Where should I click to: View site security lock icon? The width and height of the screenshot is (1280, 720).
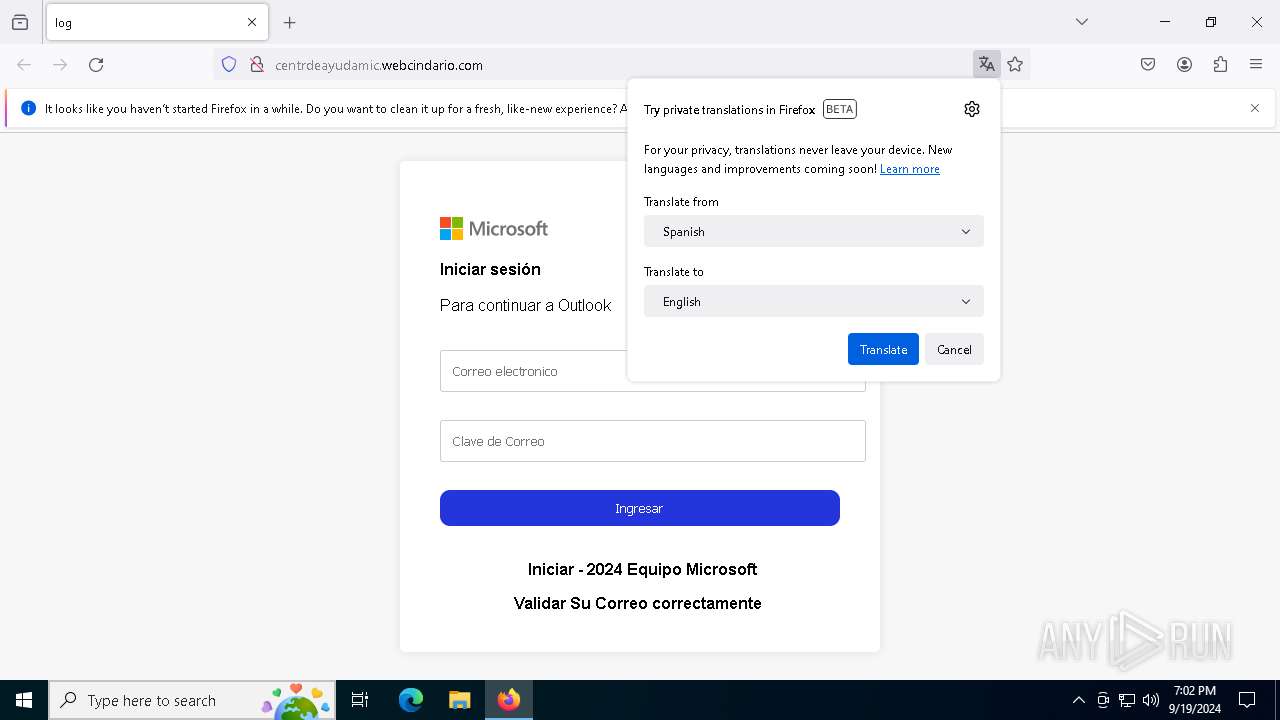tap(257, 65)
